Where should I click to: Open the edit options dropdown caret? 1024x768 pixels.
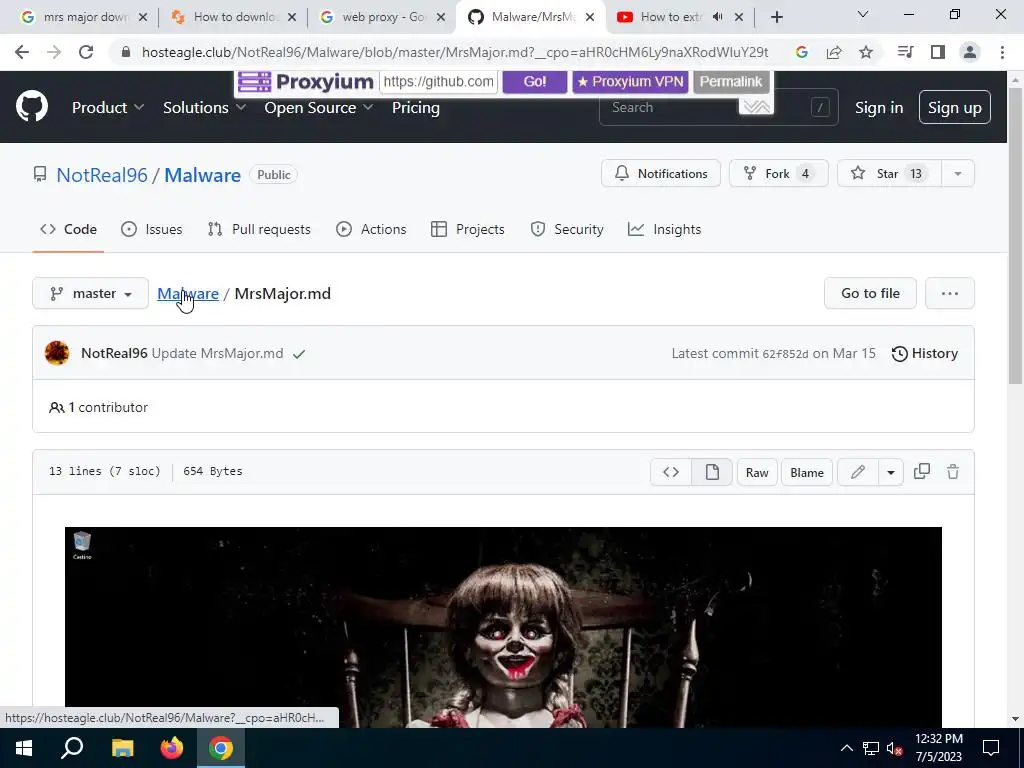[890, 472]
